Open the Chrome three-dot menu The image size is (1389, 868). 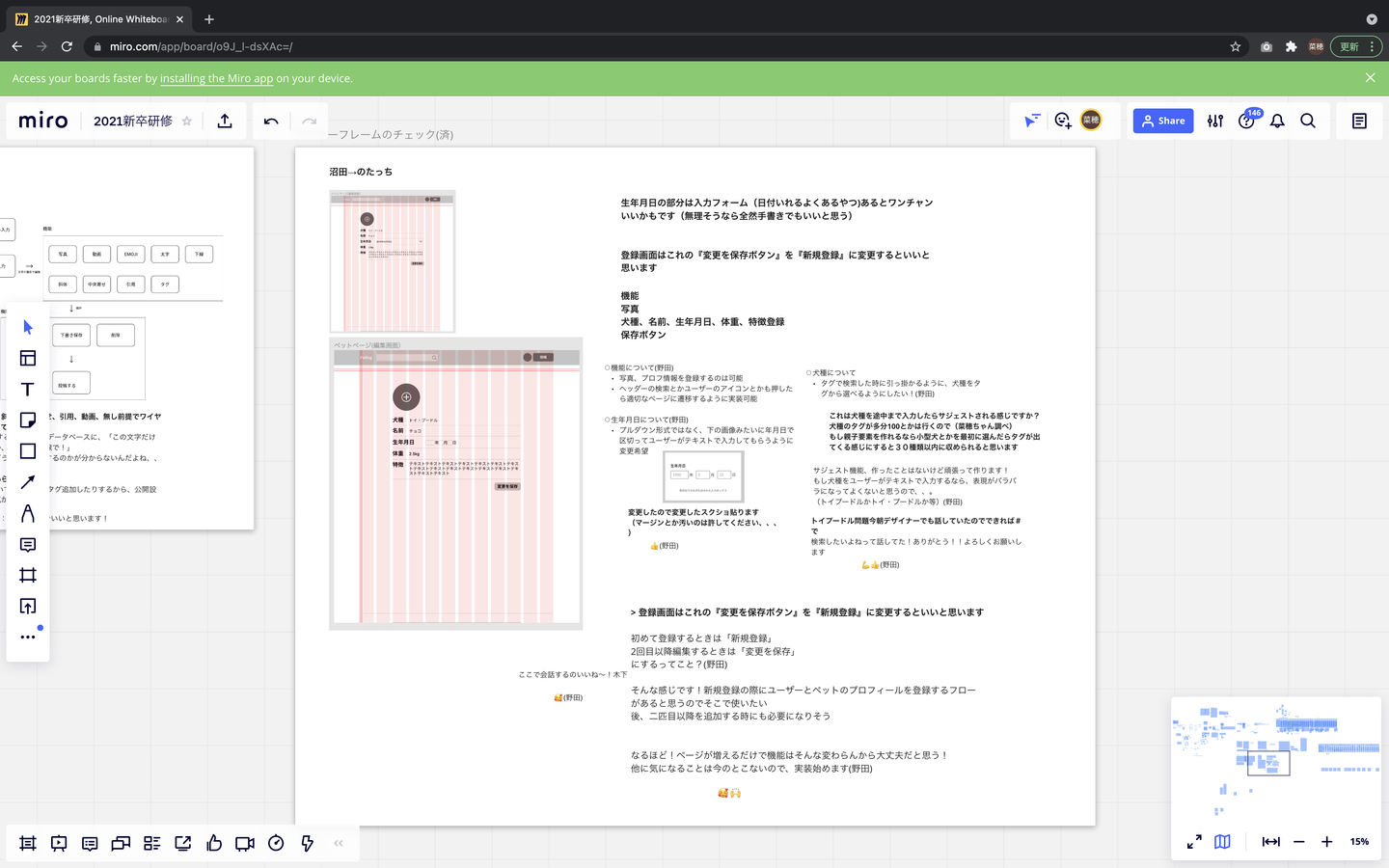coord(1372,46)
